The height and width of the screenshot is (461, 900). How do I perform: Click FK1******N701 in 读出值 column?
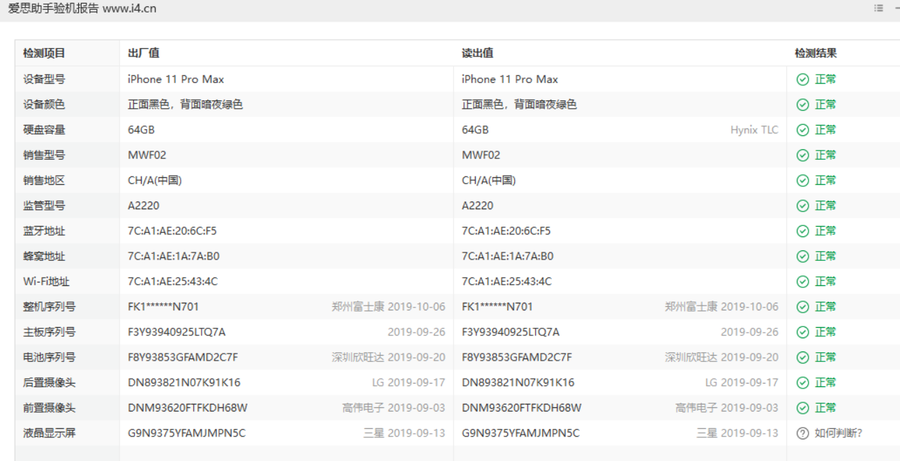click(497, 307)
